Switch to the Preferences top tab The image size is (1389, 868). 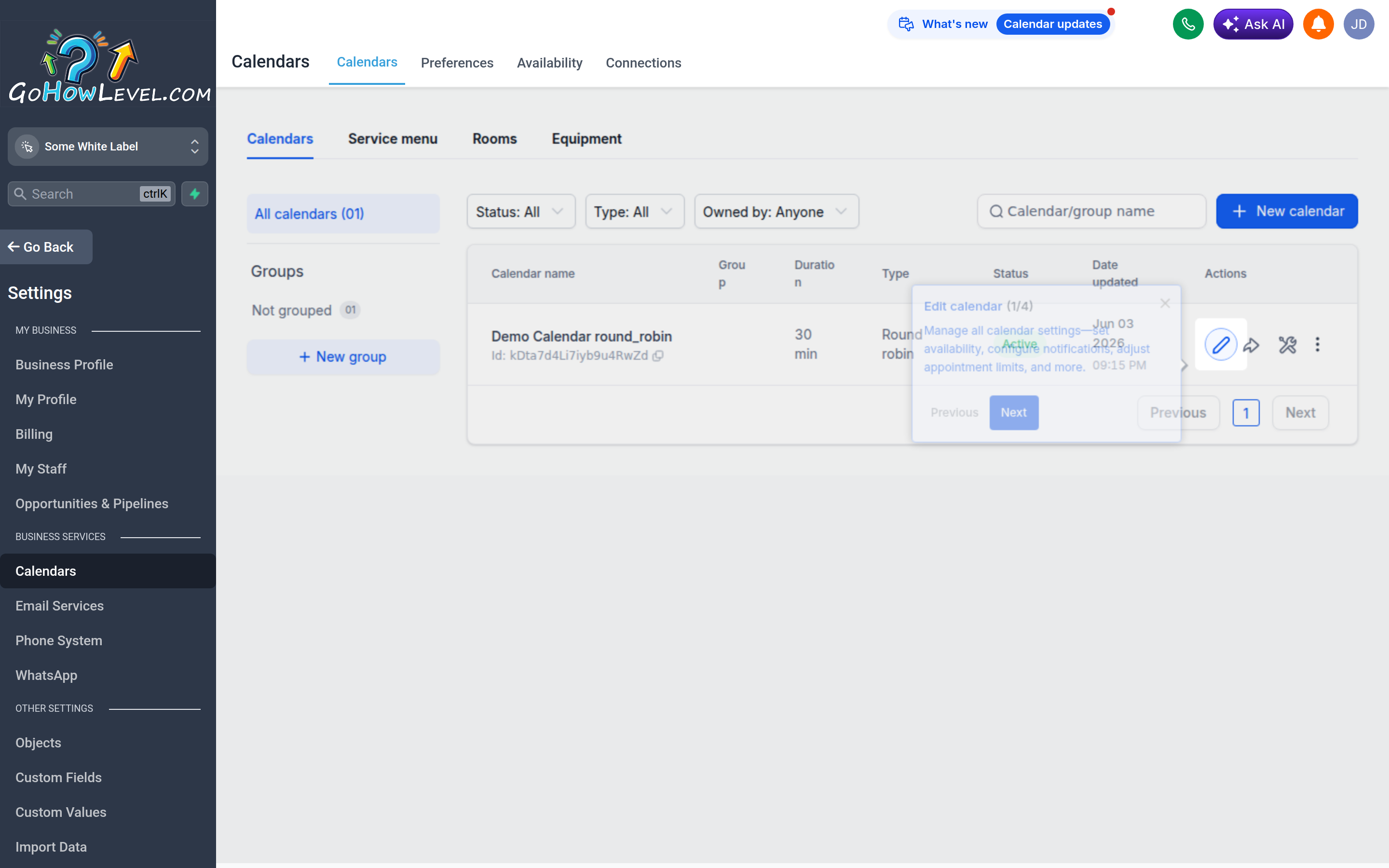point(457,63)
